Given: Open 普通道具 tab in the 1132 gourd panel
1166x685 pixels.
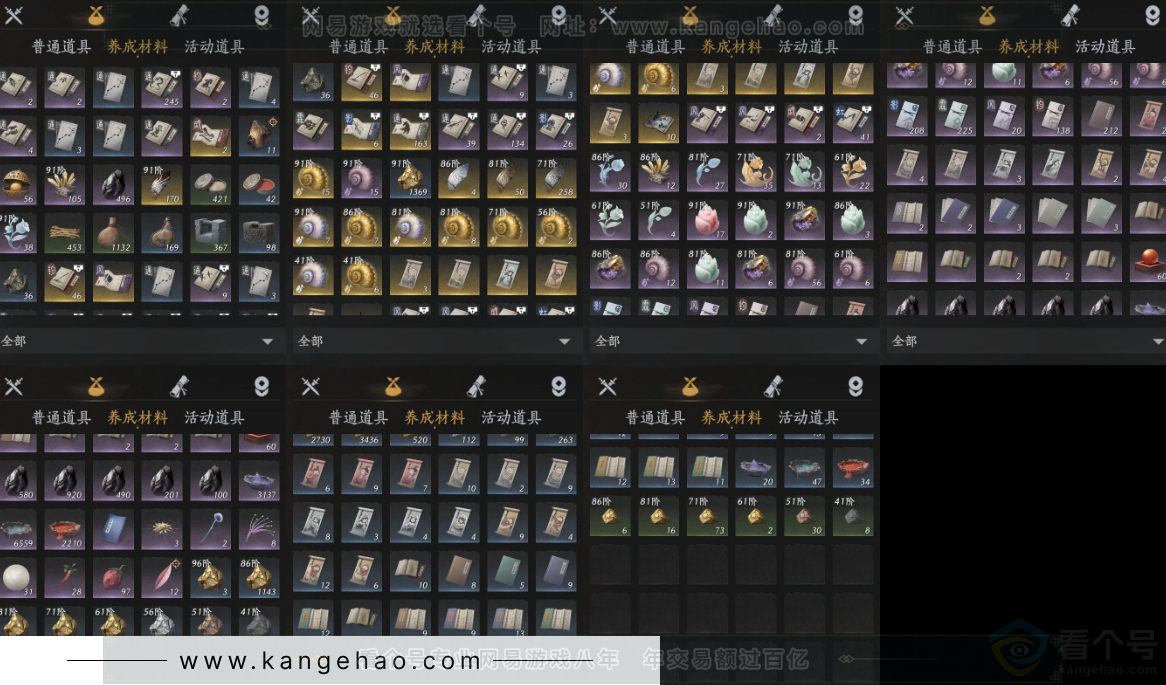Looking at the screenshot, I should coord(61,46).
